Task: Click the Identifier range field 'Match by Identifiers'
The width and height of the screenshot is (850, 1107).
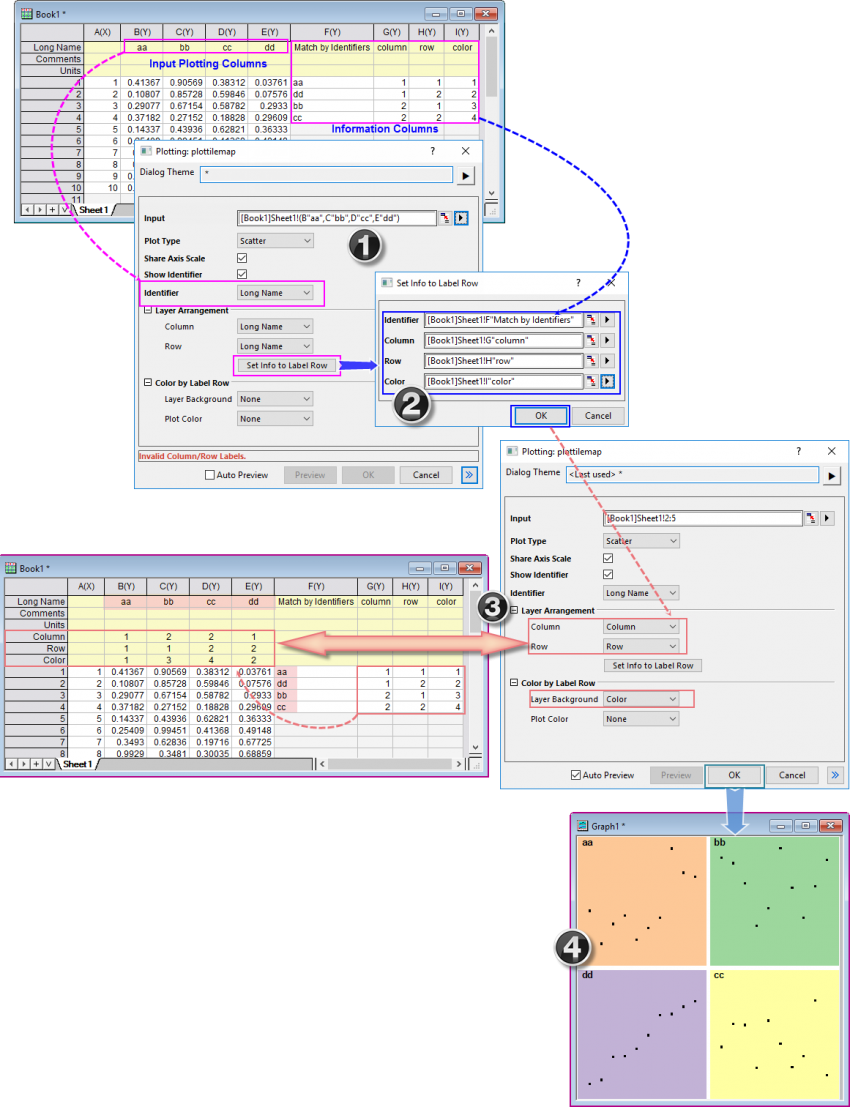Action: pos(503,320)
